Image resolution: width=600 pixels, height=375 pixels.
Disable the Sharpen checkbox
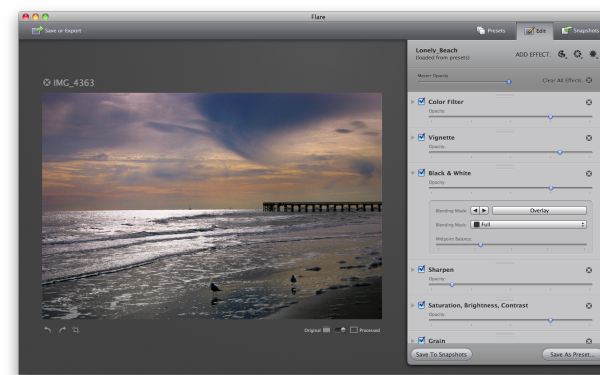pos(421,269)
